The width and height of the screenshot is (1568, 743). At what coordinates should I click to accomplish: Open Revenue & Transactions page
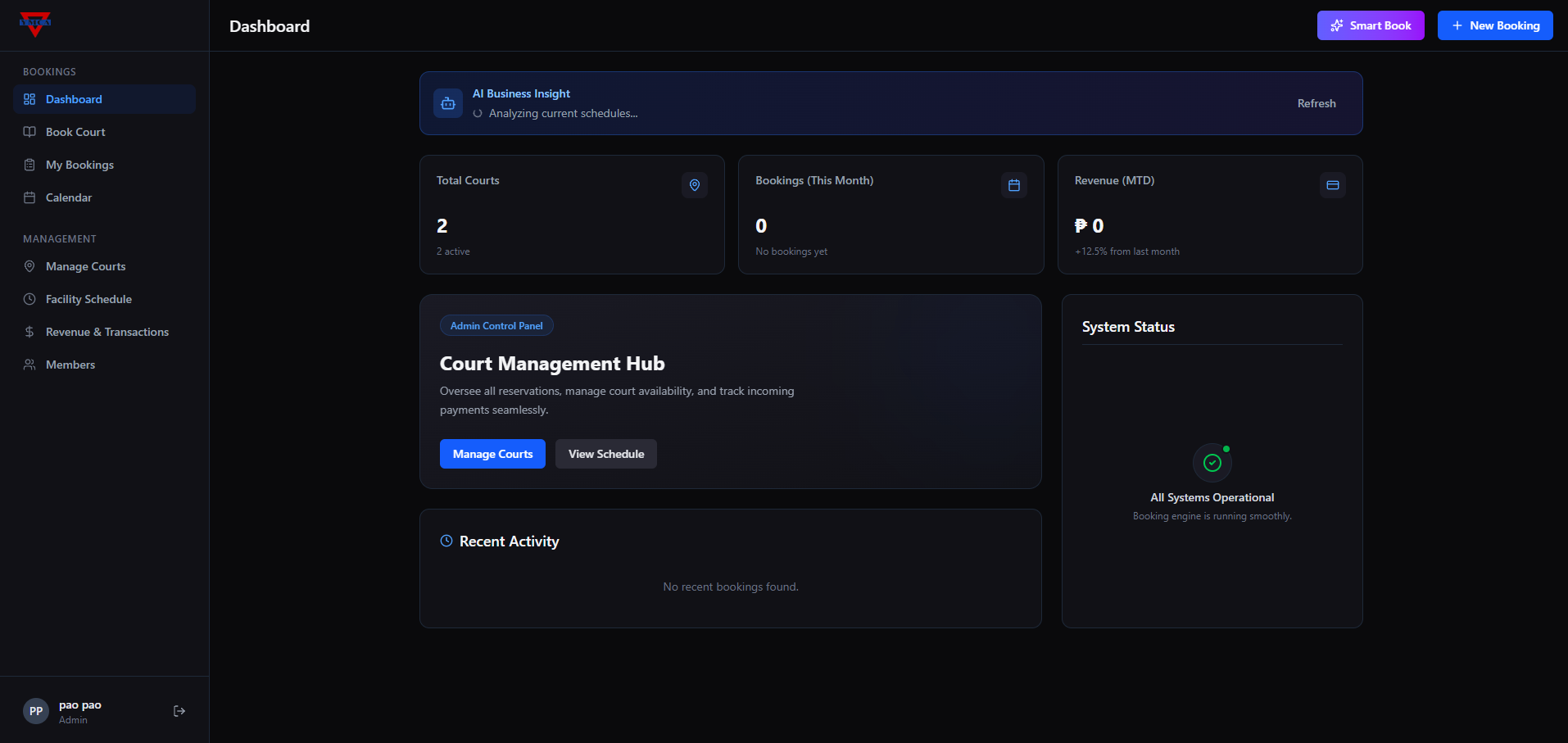[x=104, y=332]
